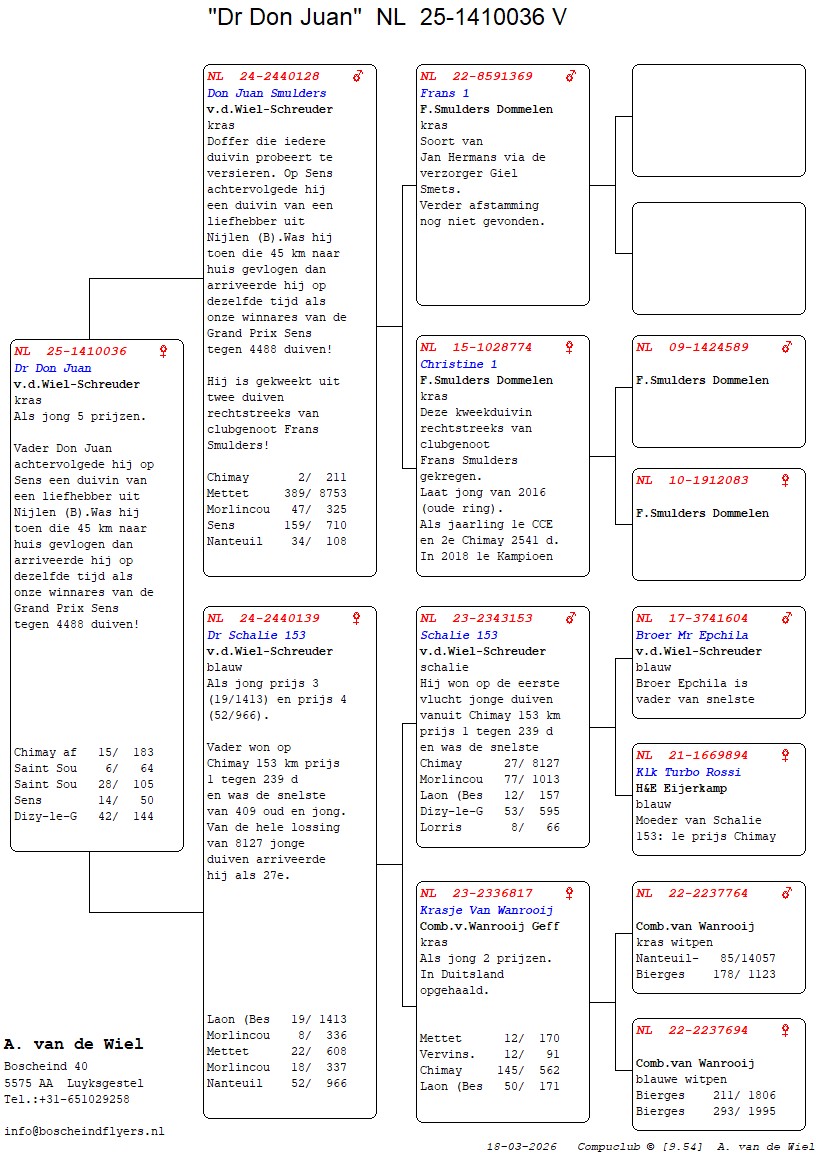This screenshot has height=1172, width=816.
Task: Click the female symbol in the Klk Turbo Rossi box
Action: click(786, 755)
